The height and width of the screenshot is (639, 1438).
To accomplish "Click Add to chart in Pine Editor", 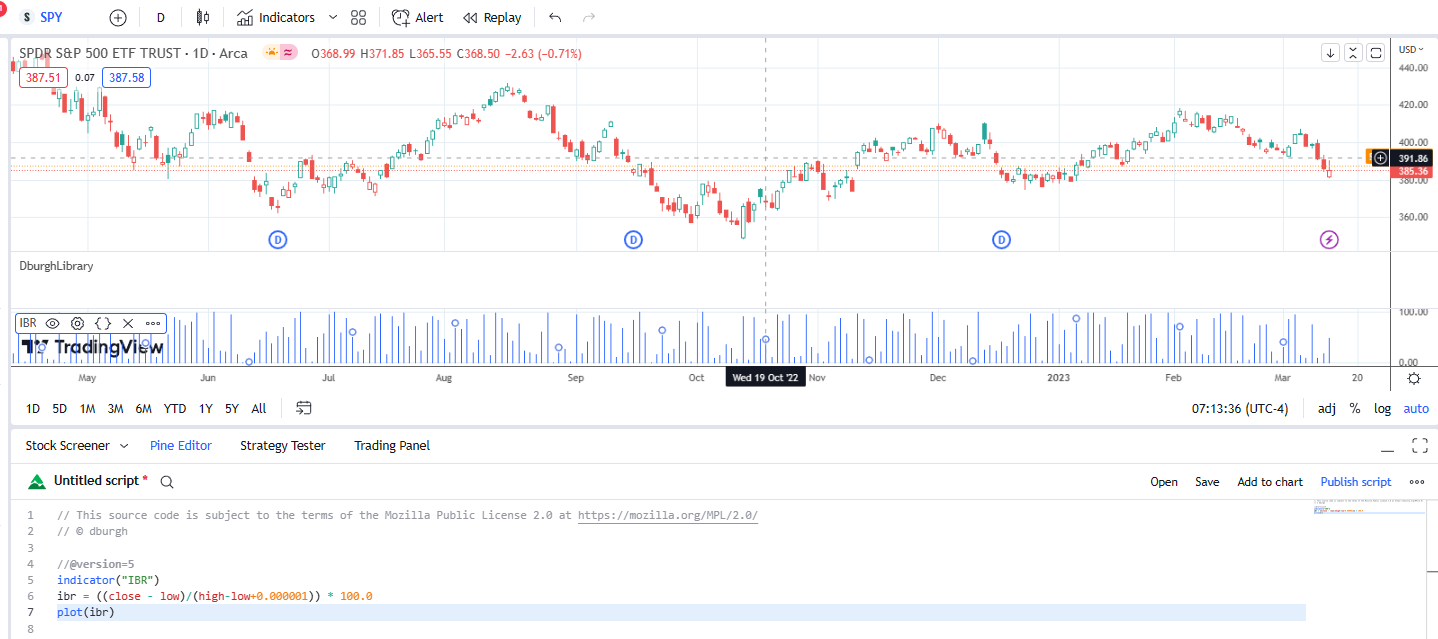I will click(1270, 481).
